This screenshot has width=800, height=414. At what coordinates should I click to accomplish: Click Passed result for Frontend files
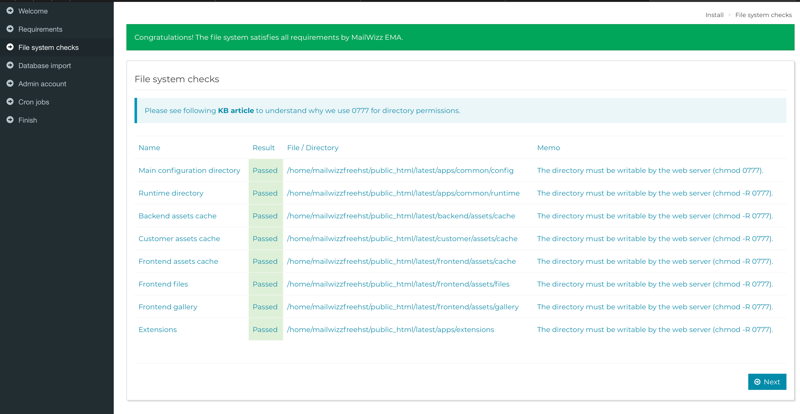(x=265, y=284)
